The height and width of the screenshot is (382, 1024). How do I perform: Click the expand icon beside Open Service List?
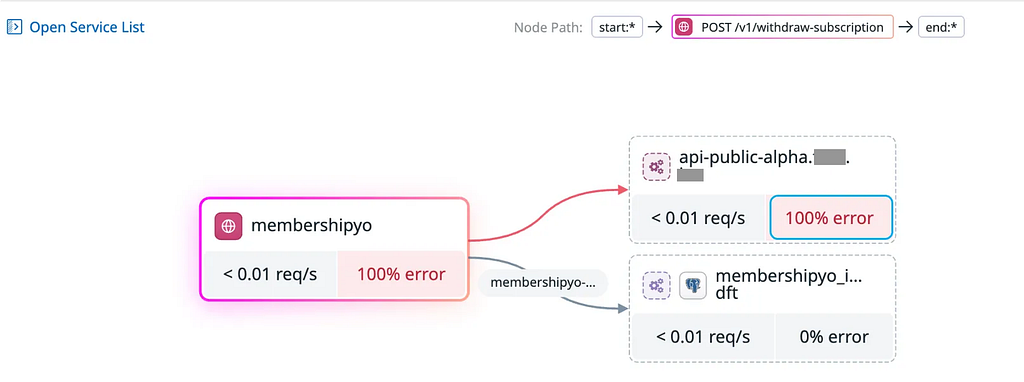14,27
